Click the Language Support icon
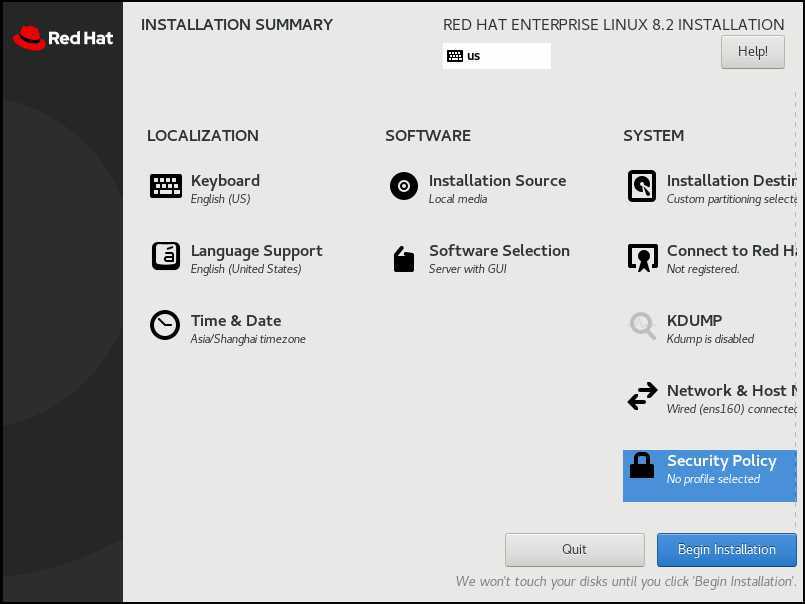The width and height of the screenshot is (805, 604). (165, 256)
